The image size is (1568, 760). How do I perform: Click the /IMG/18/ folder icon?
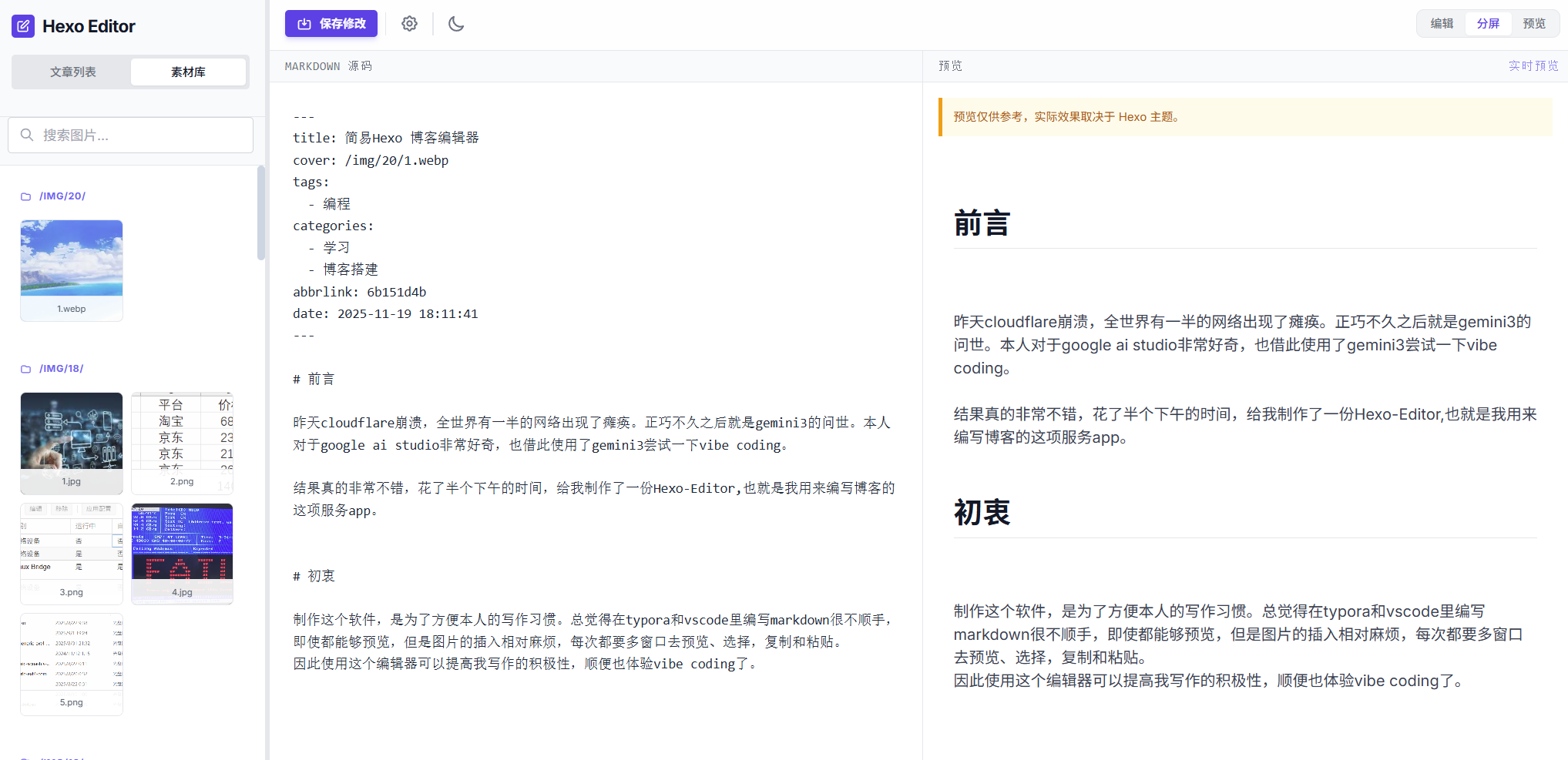click(x=25, y=369)
